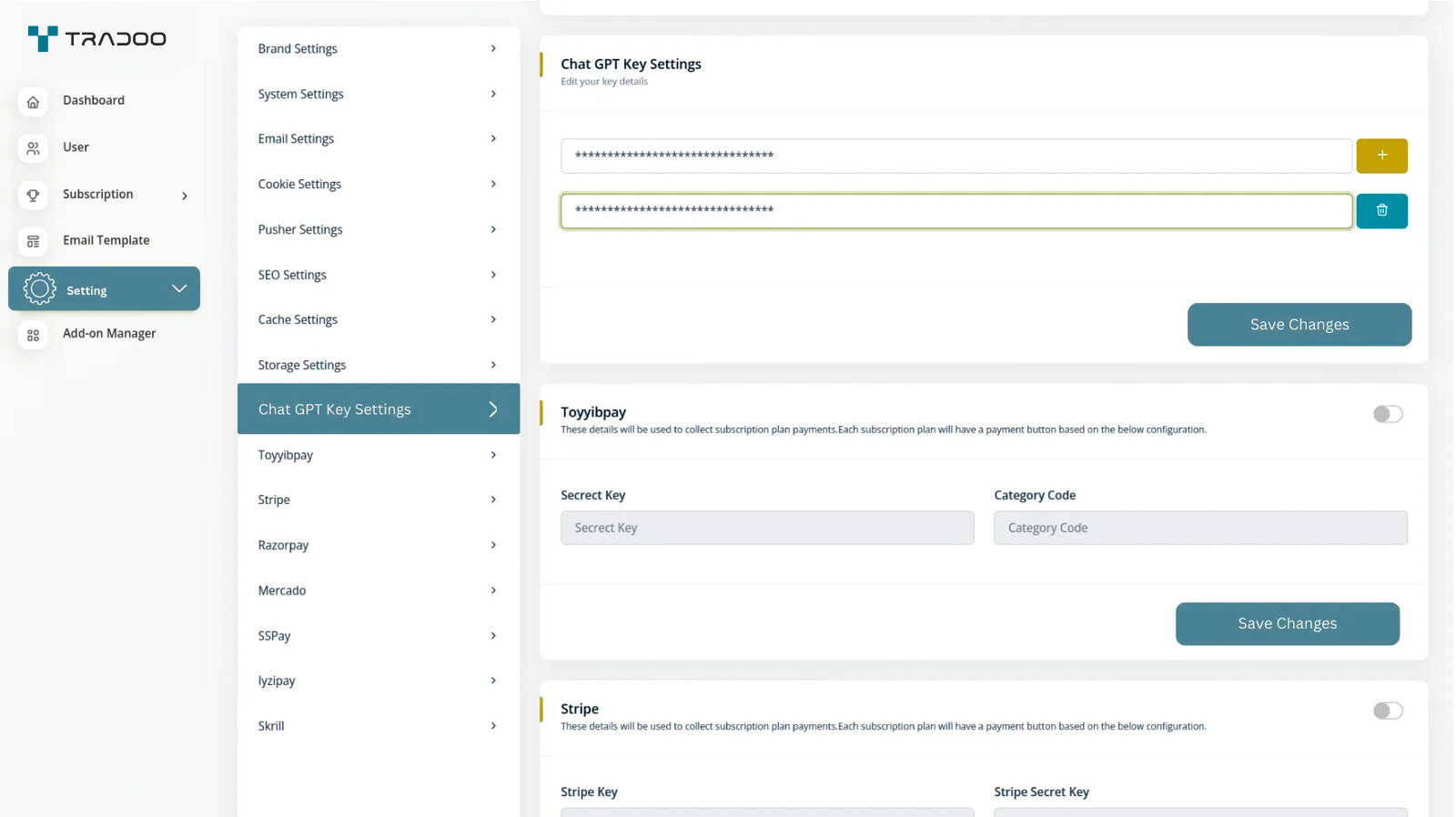Click the Category Code input field
The height and width of the screenshot is (817, 1456).
1199,528
